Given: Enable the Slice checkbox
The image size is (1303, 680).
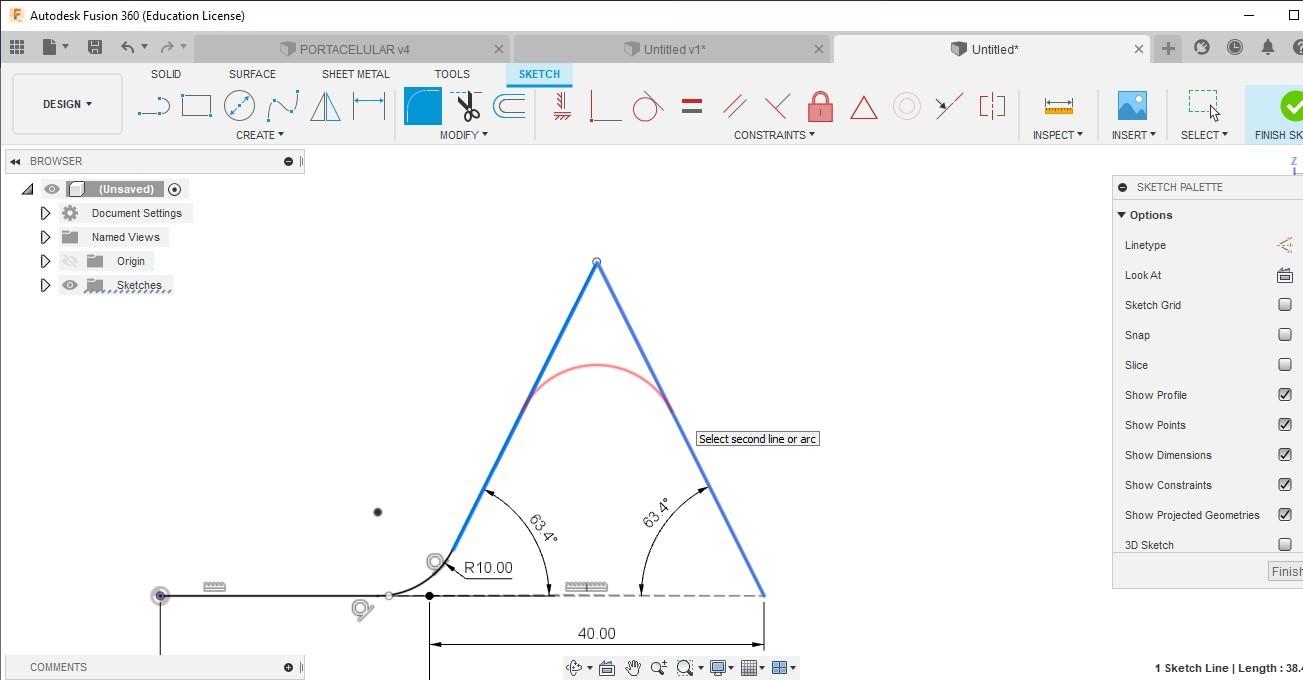Looking at the screenshot, I should [x=1285, y=365].
